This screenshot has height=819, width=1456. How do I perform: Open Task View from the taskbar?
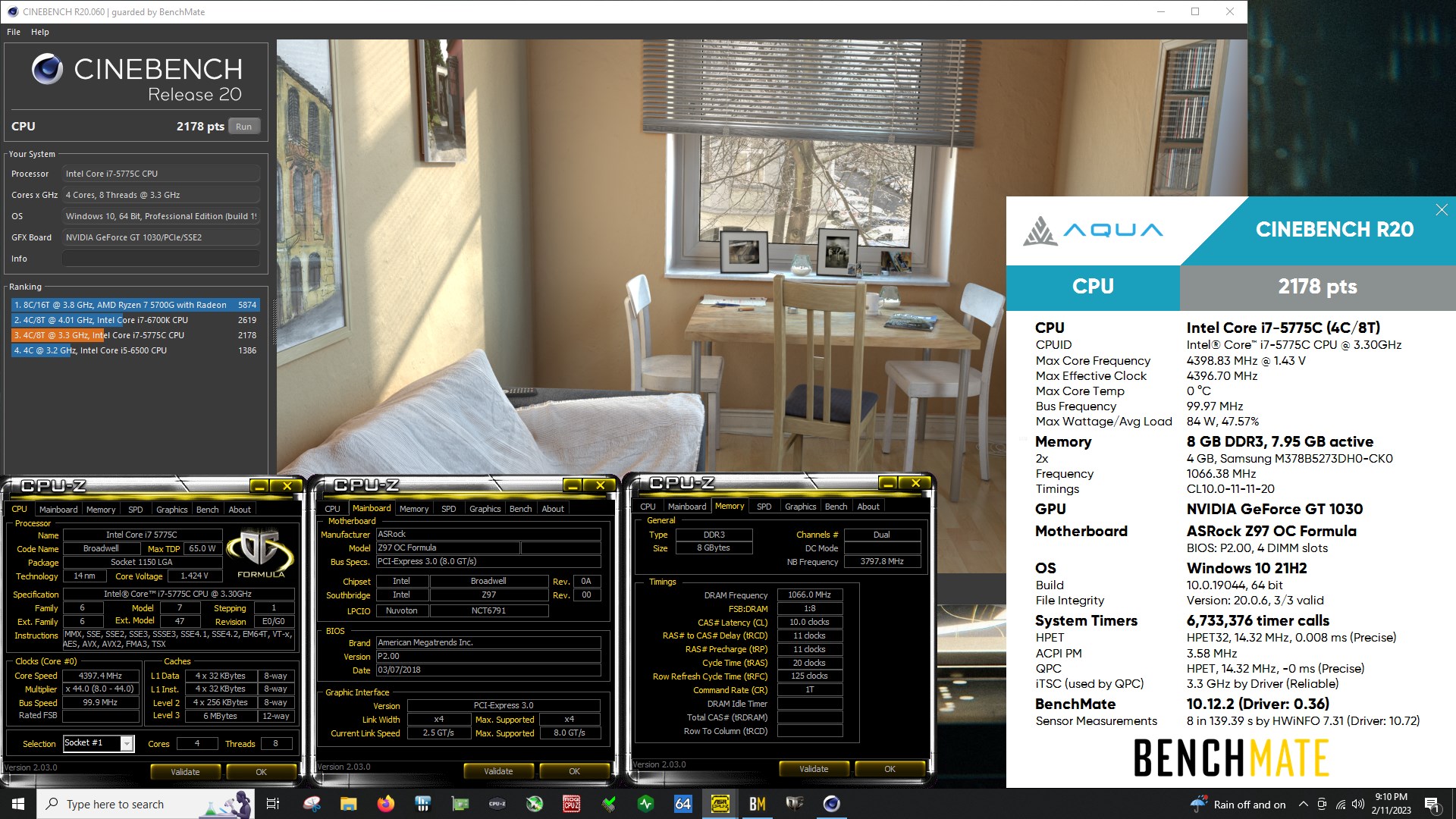coord(273,804)
